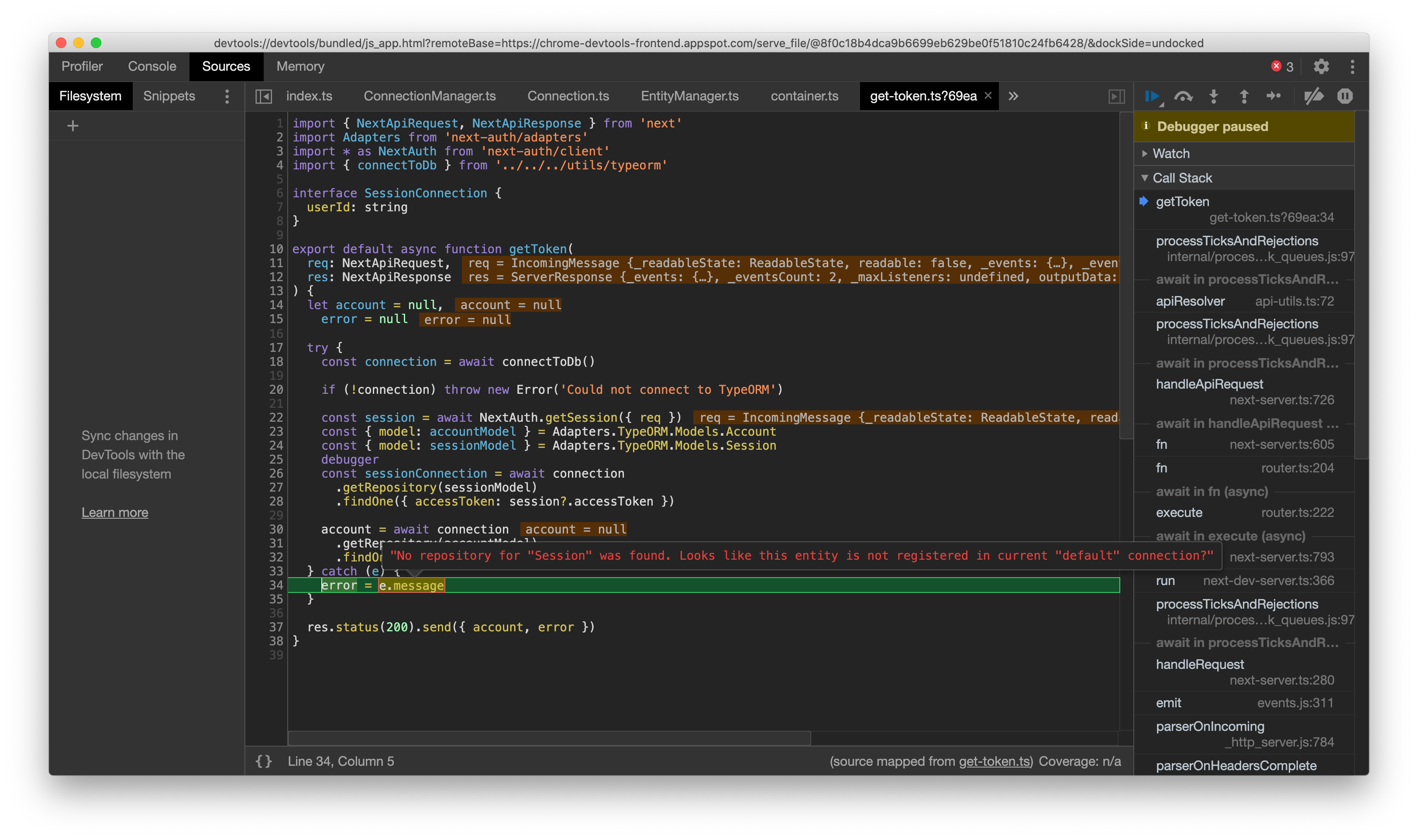Screen dimensions: 1418x840
Task: Switch to the Profiler panel
Action: click(x=82, y=66)
